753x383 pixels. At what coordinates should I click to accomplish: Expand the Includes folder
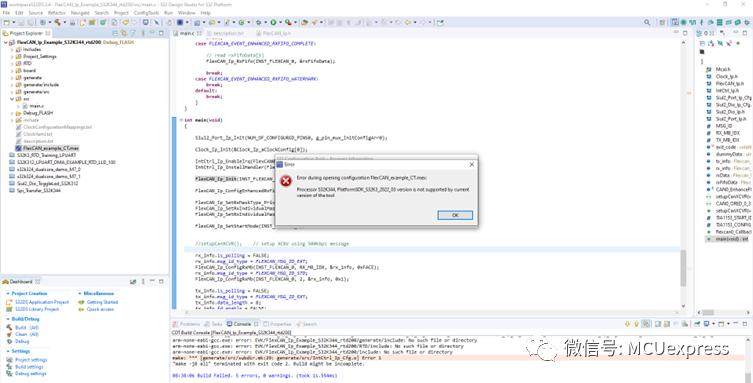click(12, 49)
